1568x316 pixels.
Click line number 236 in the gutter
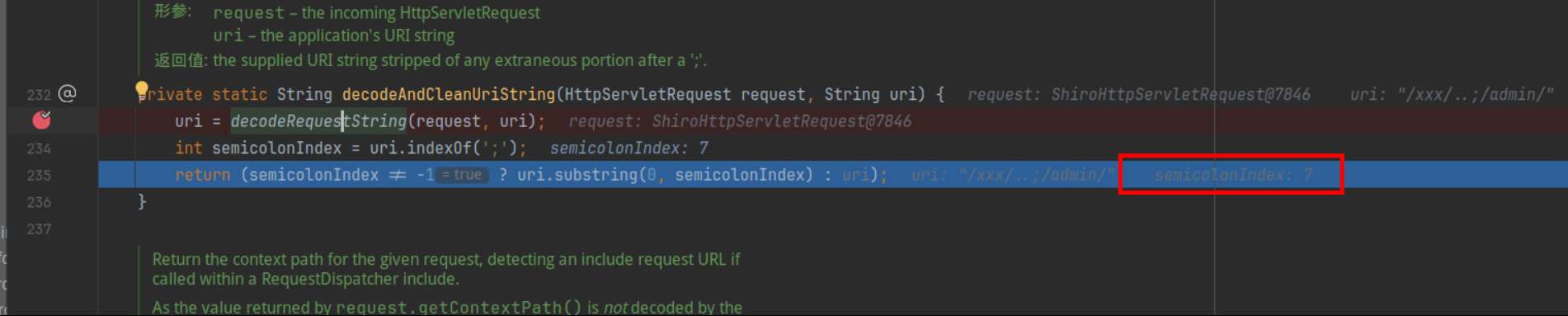(x=39, y=202)
